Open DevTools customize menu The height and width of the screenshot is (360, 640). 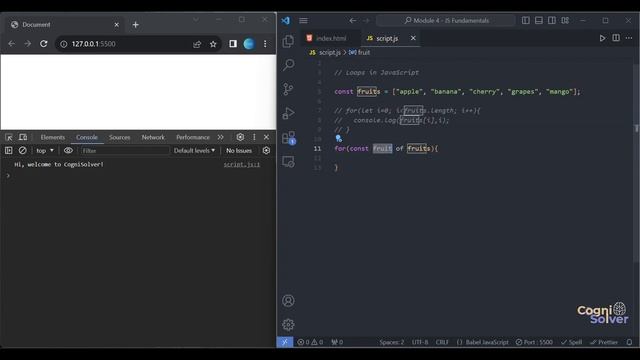[x=254, y=137]
